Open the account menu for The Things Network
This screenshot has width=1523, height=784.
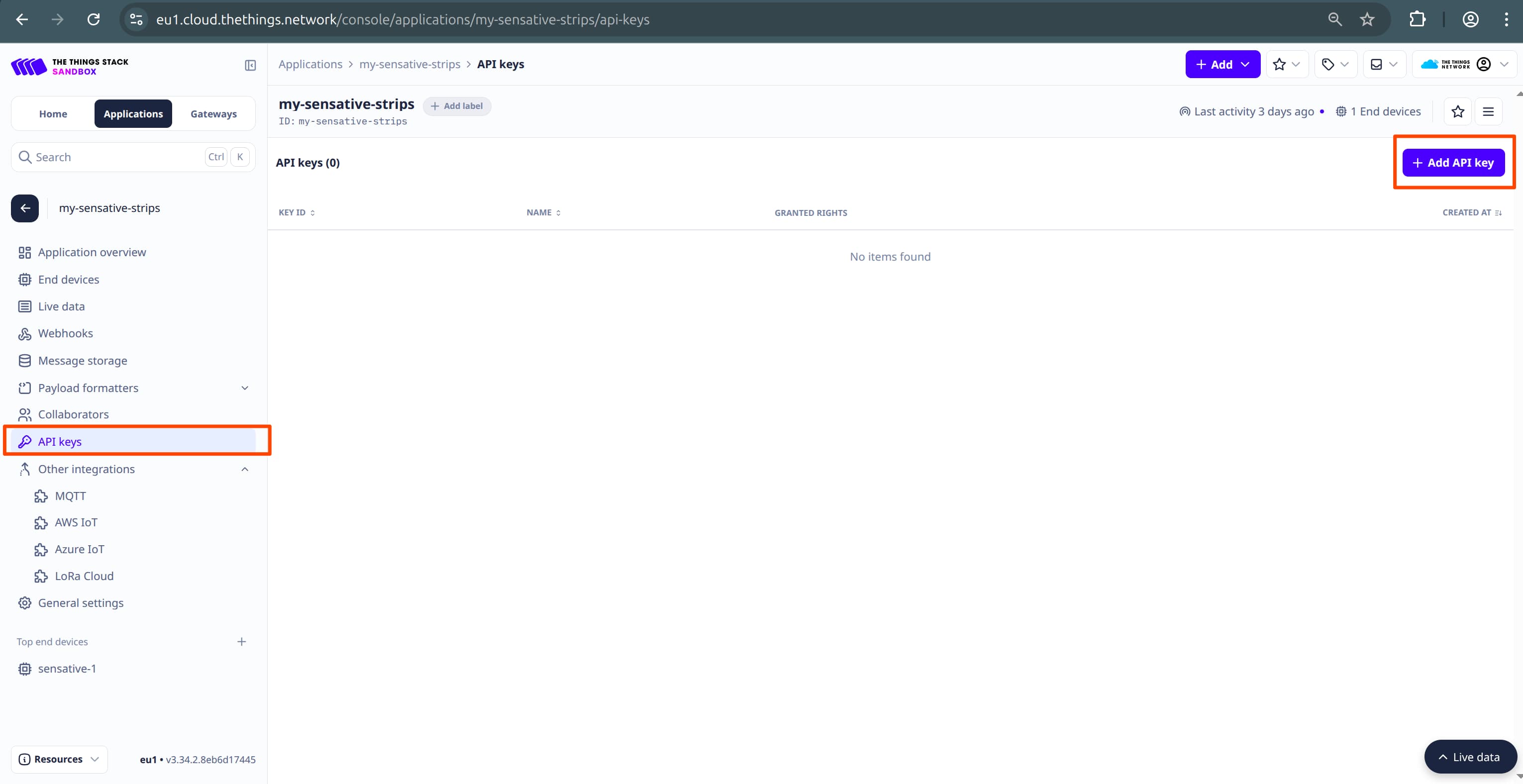[1485, 64]
